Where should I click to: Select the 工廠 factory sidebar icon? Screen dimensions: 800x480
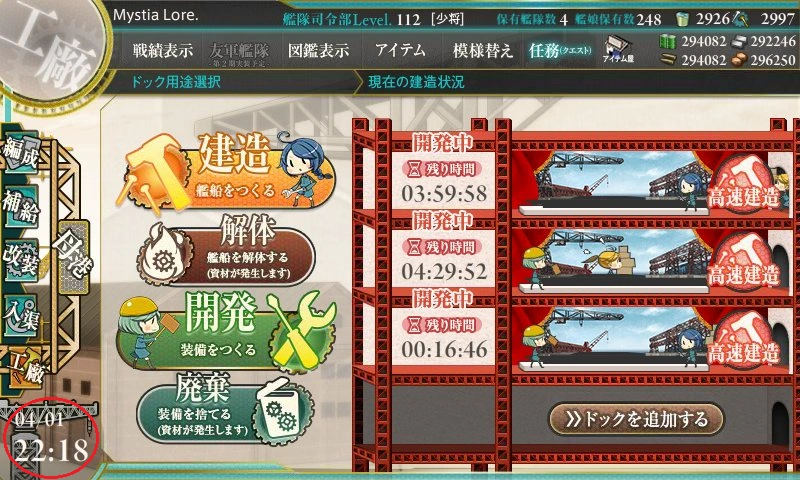(x=25, y=368)
